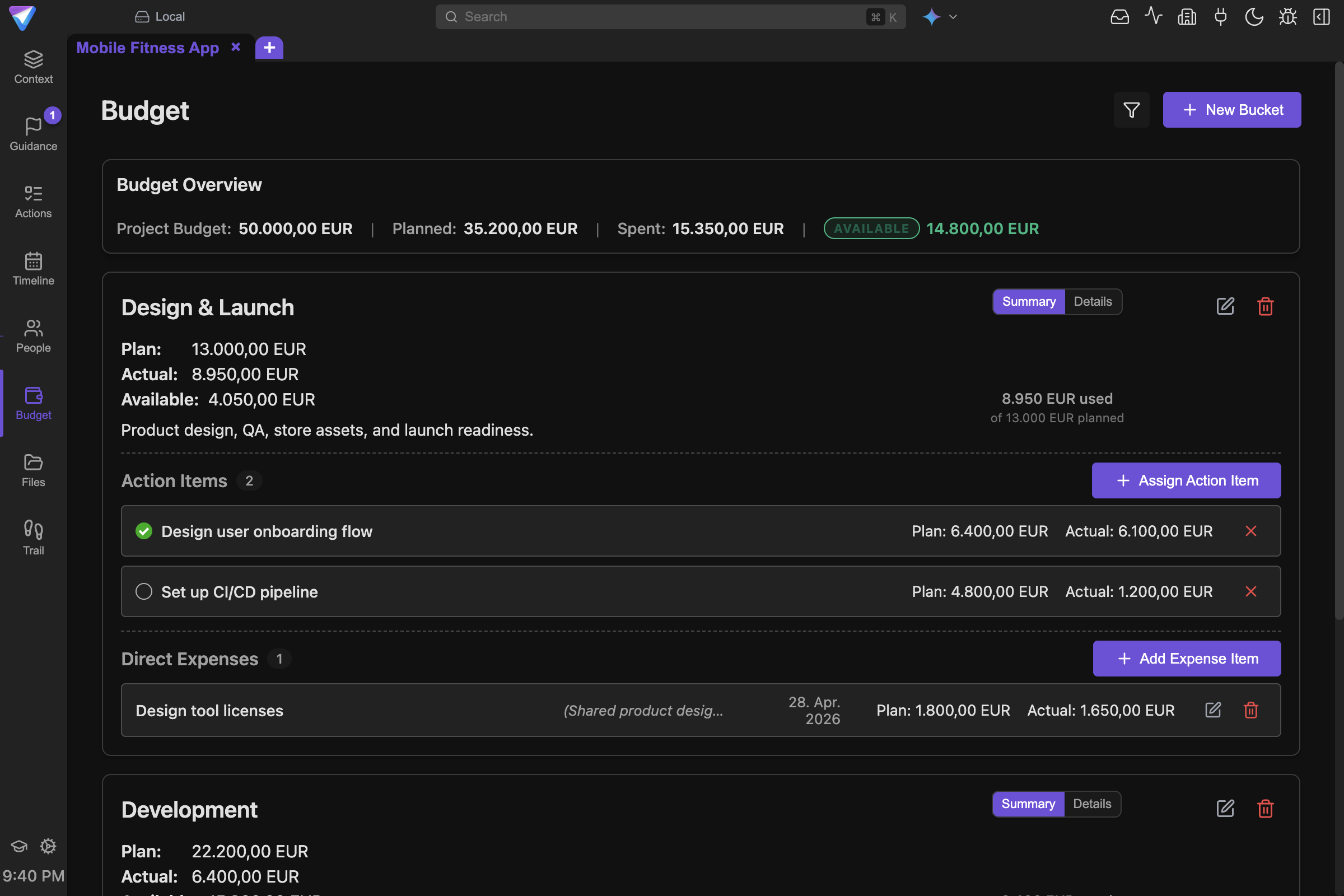The image size is (1344, 896).
Task: Toggle the side panel layout icon
Action: (1322, 17)
